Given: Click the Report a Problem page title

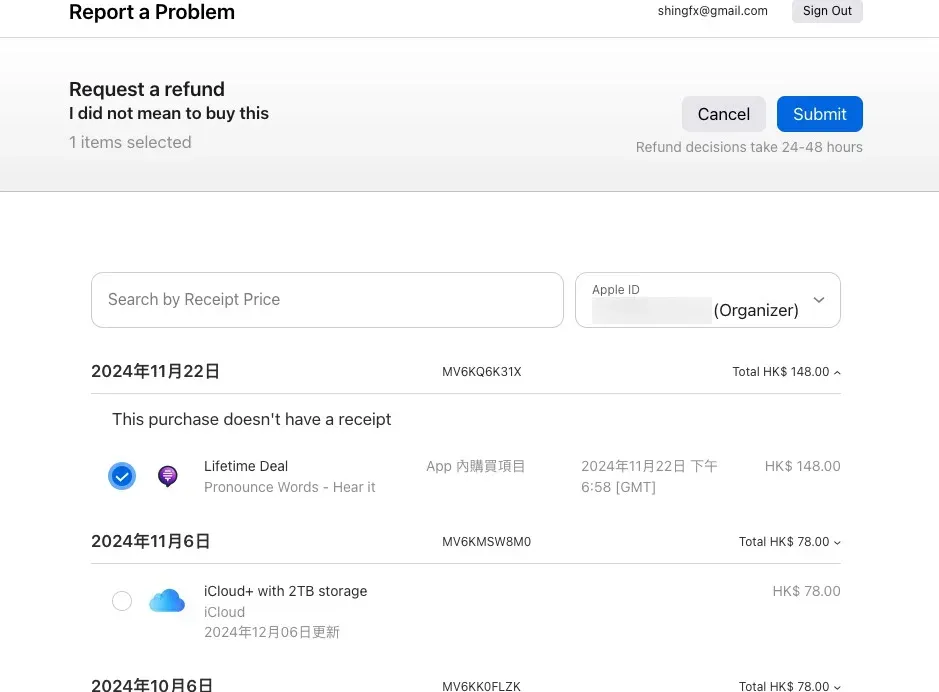Looking at the screenshot, I should point(152,12).
